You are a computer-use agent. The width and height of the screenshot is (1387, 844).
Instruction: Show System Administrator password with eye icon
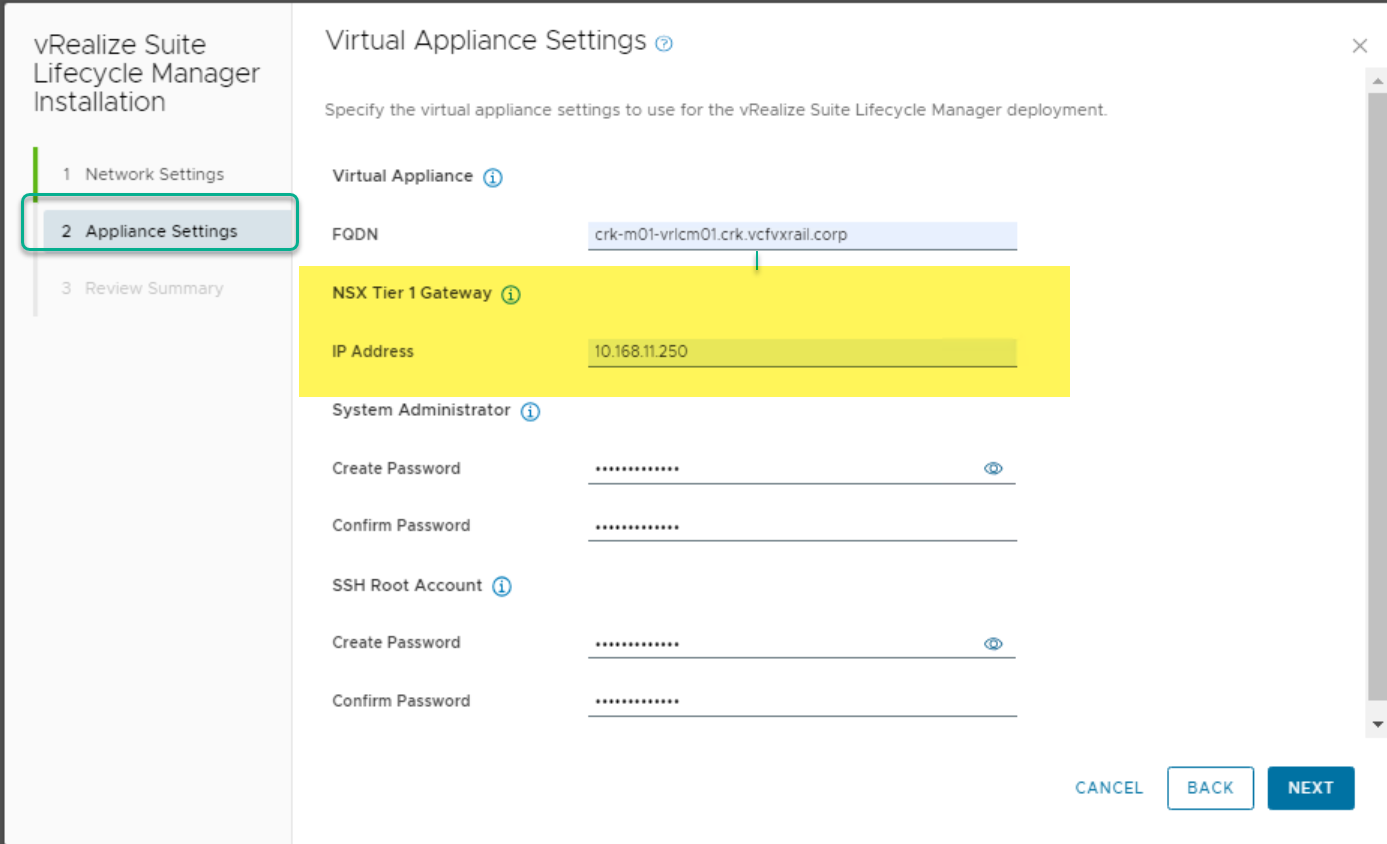[993, 468]
